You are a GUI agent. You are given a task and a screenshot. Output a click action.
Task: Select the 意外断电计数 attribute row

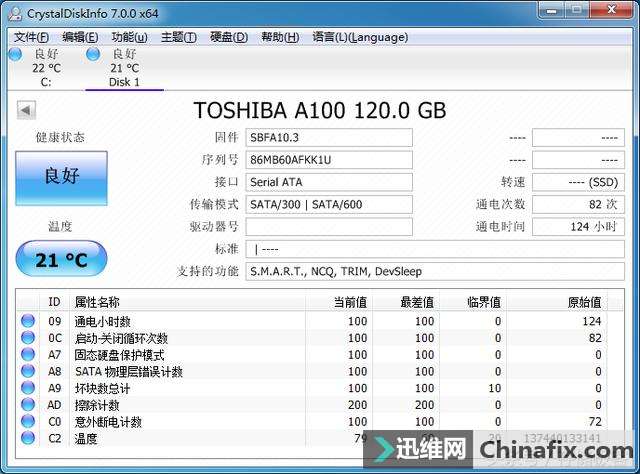[312, 422]
